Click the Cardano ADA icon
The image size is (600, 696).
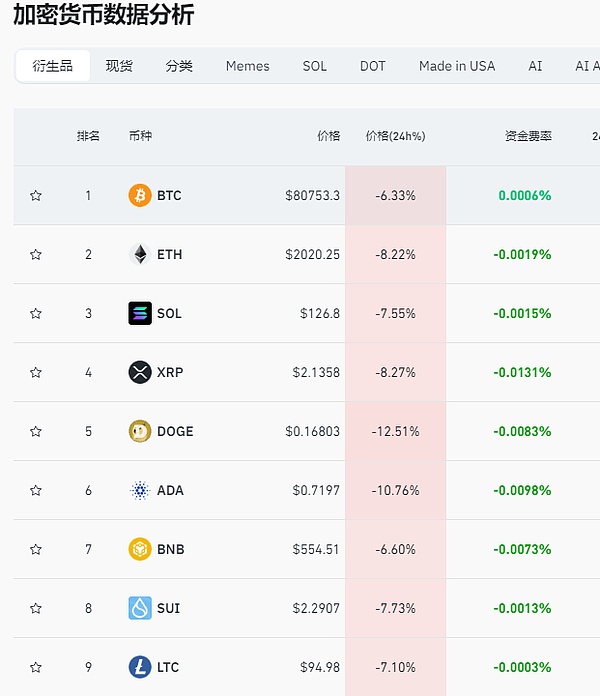pyautogui.click(x=140, y=490)
